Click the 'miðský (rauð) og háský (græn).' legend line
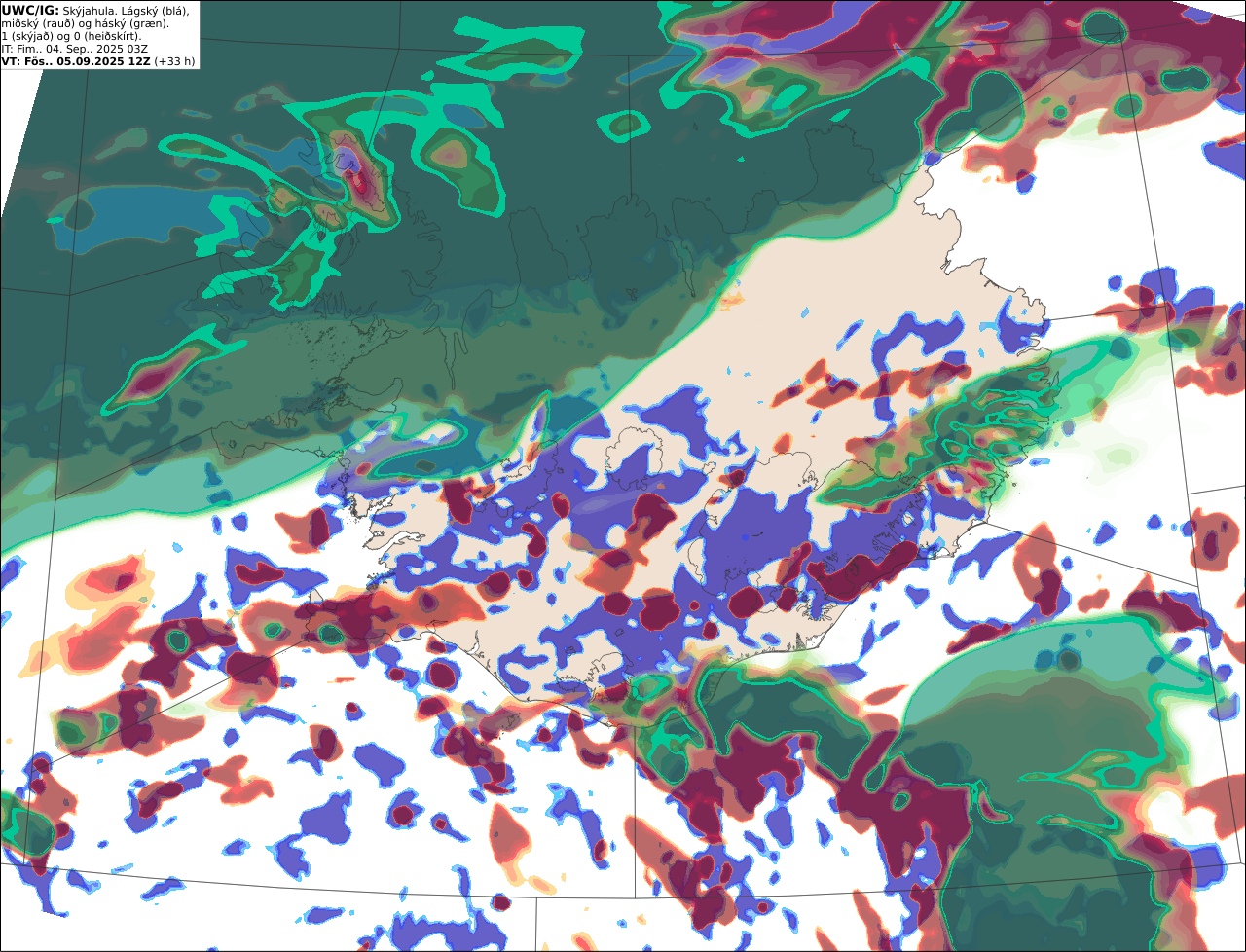Viewport: 1246px width, 952px height. click(x=85, y=22)
